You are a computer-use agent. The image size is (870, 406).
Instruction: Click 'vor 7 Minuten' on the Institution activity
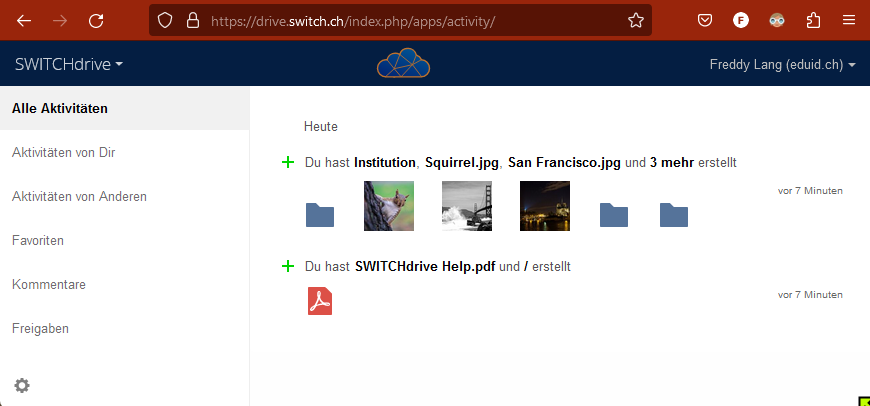pos(810,191)
